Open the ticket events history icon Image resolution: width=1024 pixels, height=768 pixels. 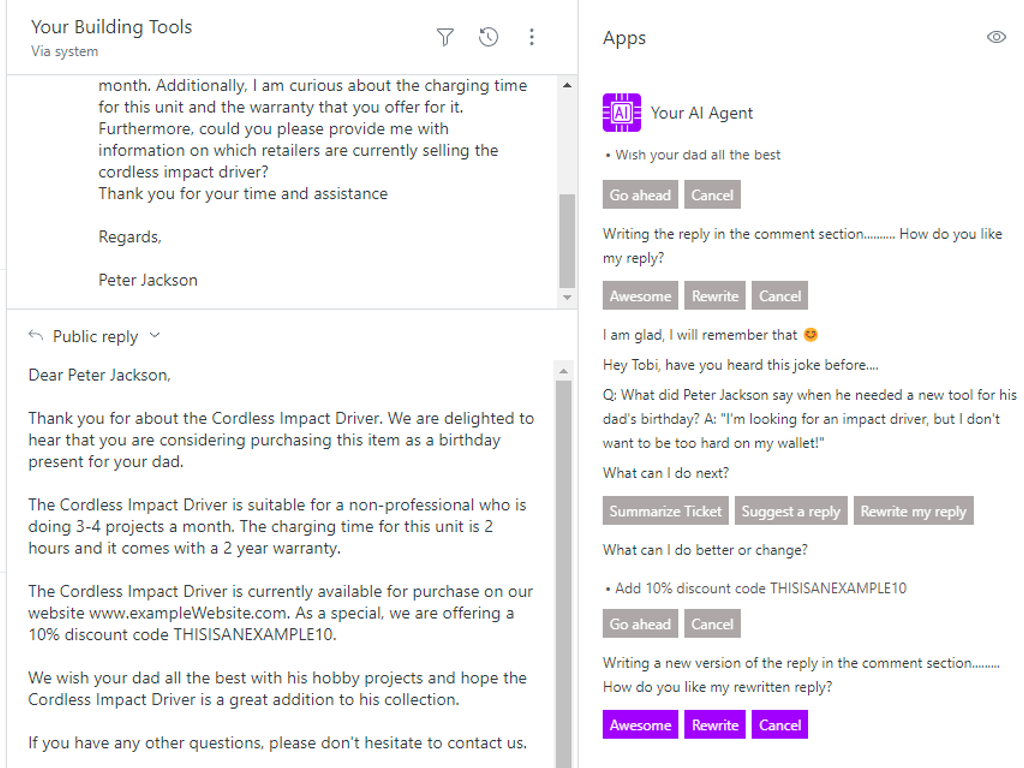488,37
